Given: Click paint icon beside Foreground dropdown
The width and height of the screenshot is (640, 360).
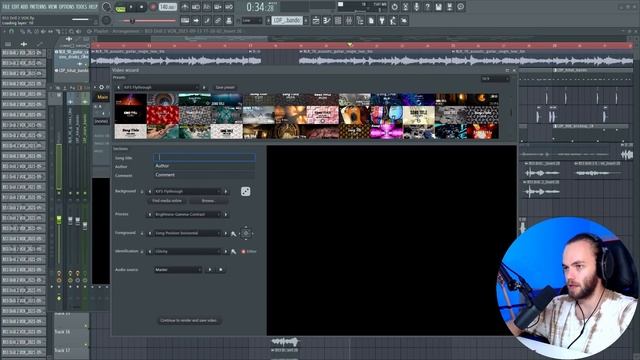Looking at the screenshot, I should click(x=233, y=234).
